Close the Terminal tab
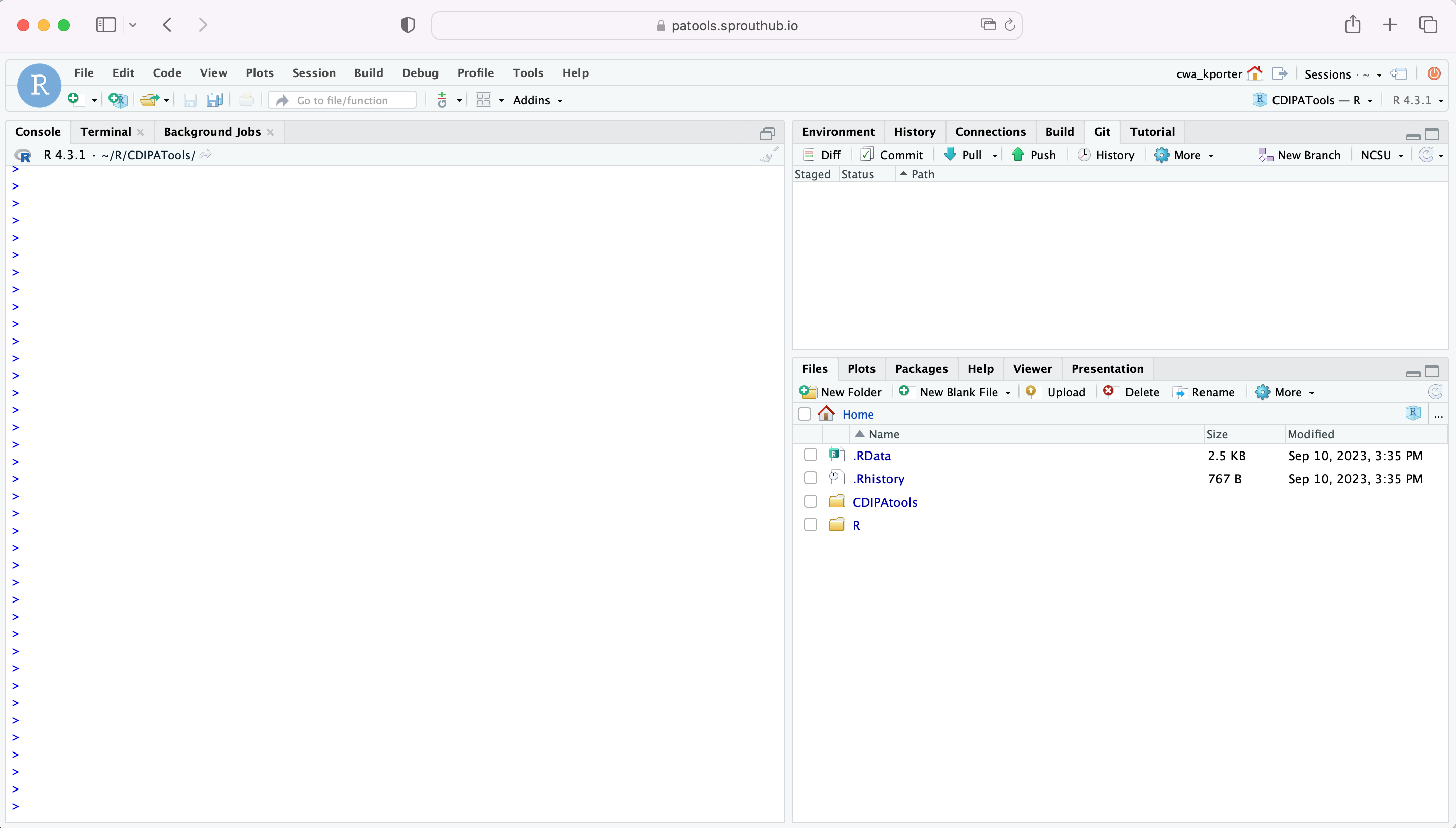Viewport: 1456px width, 828px height. [140, 132]
